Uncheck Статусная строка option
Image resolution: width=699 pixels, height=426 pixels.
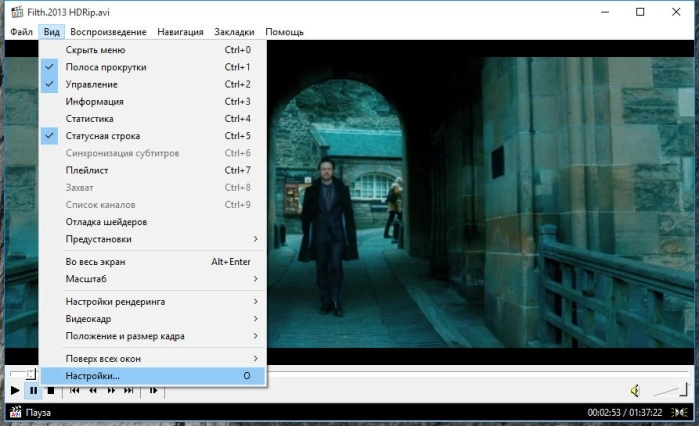point(153,136)
